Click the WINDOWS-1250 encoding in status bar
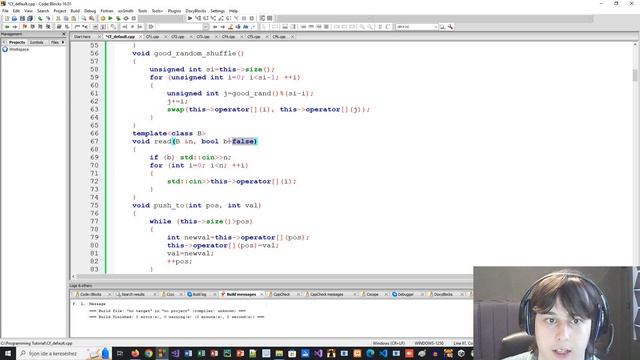This screenshot has width=640, height=360. (x=429, y=343)
